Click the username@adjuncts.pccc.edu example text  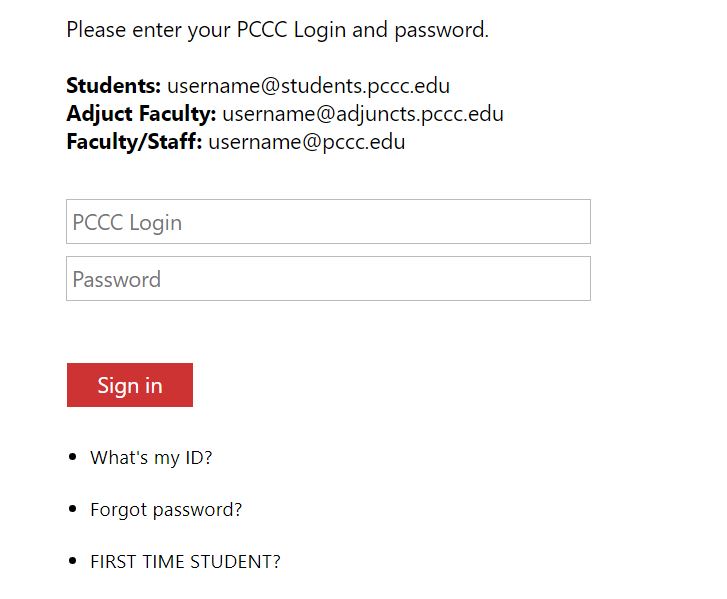(363, 115)
